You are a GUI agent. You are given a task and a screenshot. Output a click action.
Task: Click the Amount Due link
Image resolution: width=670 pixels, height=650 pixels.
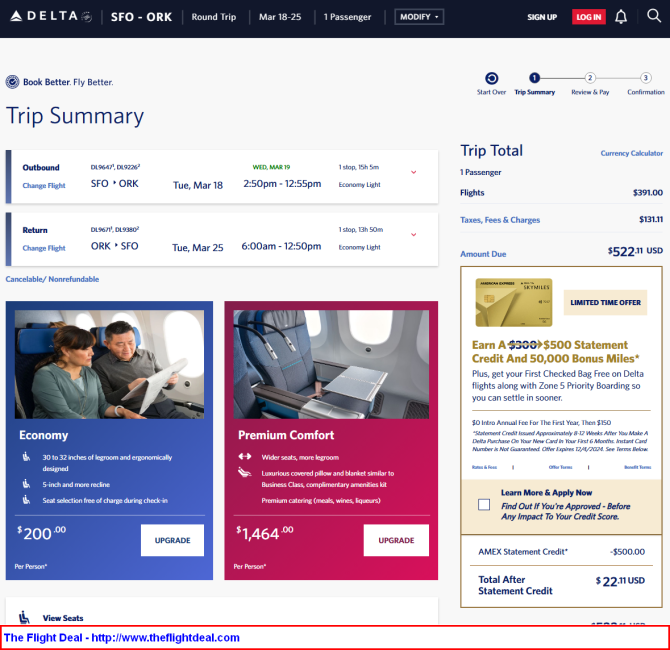(x=483, y=254)
